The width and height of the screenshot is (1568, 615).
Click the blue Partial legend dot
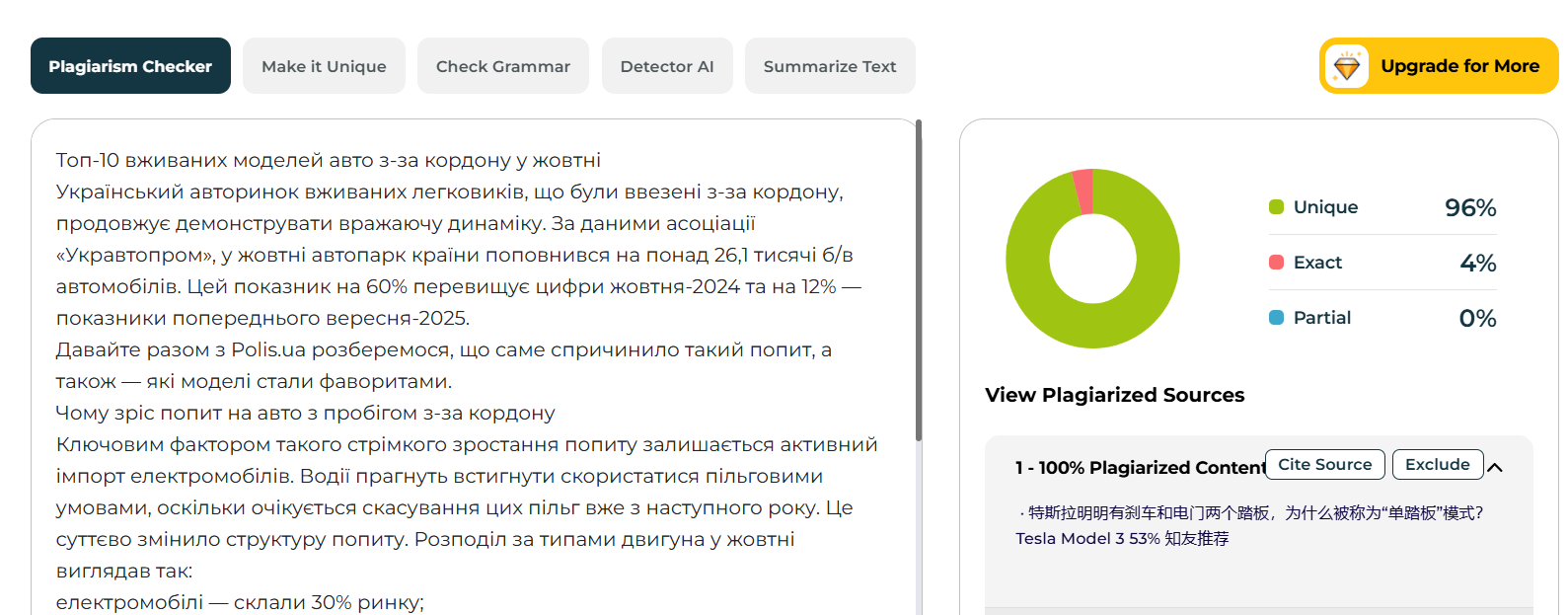(1276, 318)
